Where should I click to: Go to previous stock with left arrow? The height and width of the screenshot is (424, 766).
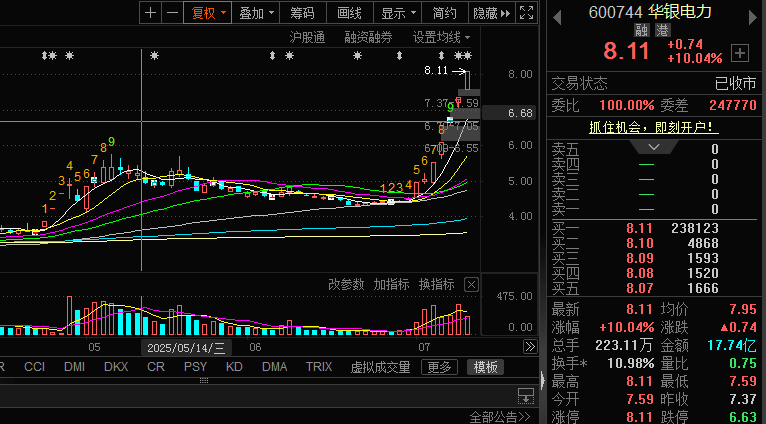tap(557, 13)
